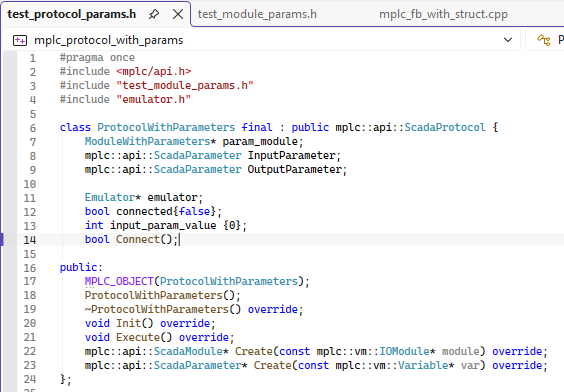
Task: Click the 'module' parameter name on line 22
Action: tap(460, 351)
